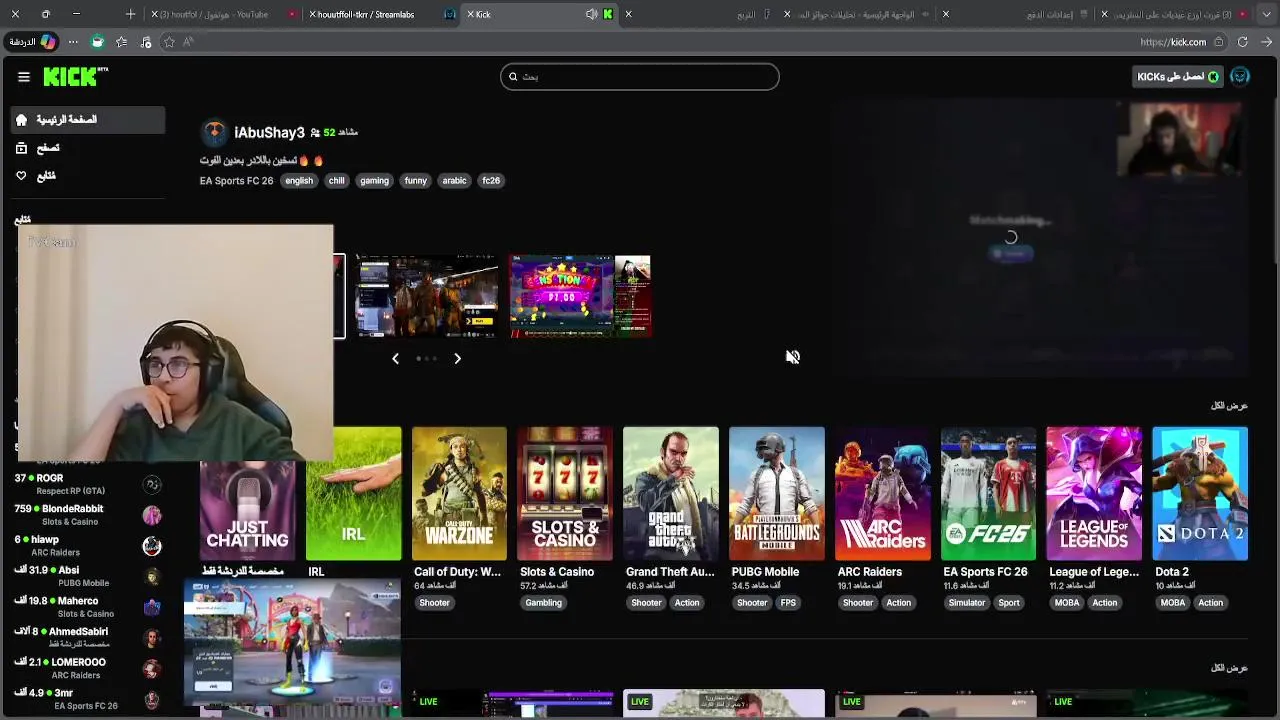This screenshot has height=720, width=1280.
Task: Click Maherco avatar in sidebar
Action: click(152, 607)
